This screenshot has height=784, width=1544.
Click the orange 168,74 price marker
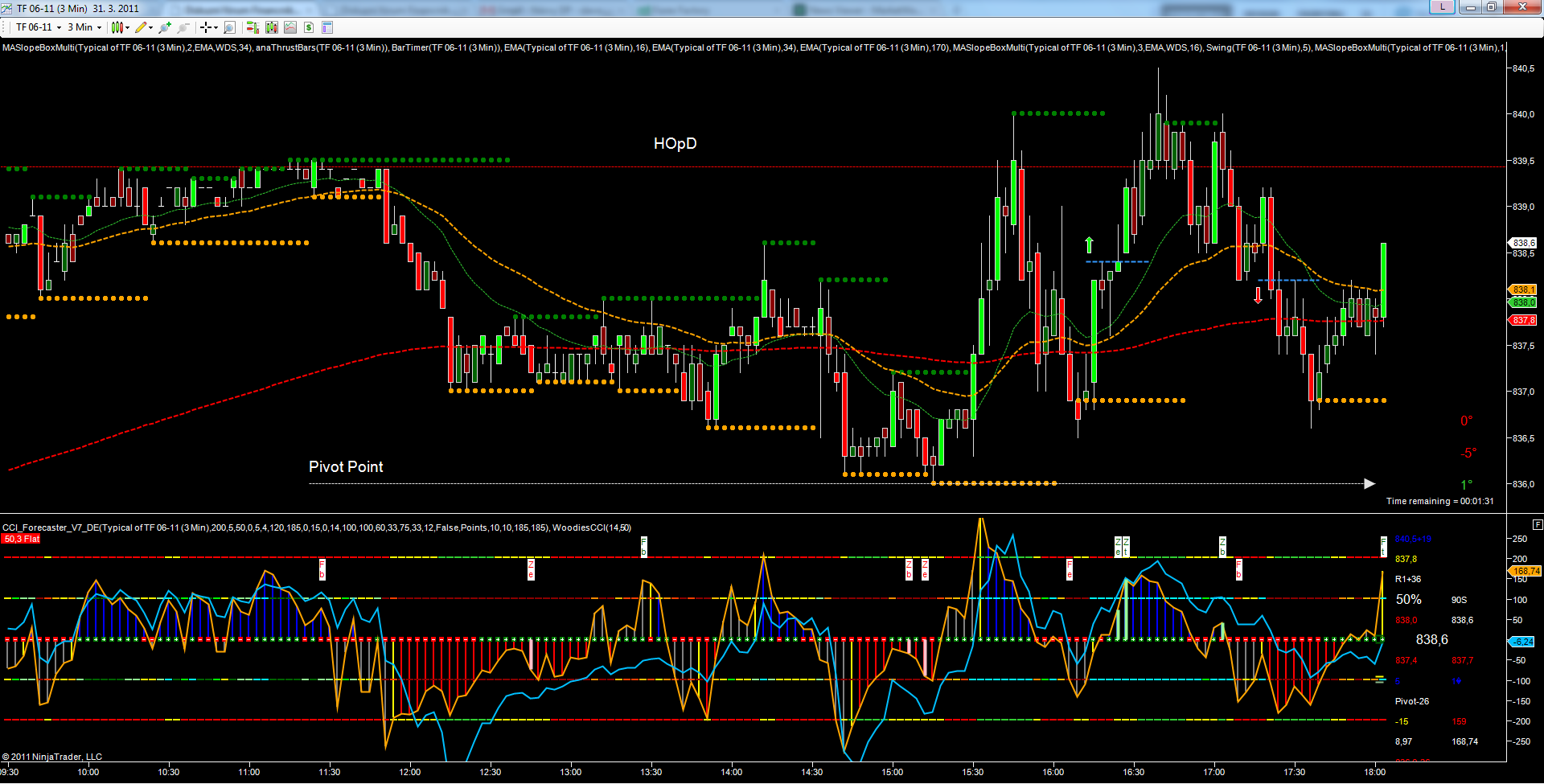pyautogui.click(x=1526, y=571)
